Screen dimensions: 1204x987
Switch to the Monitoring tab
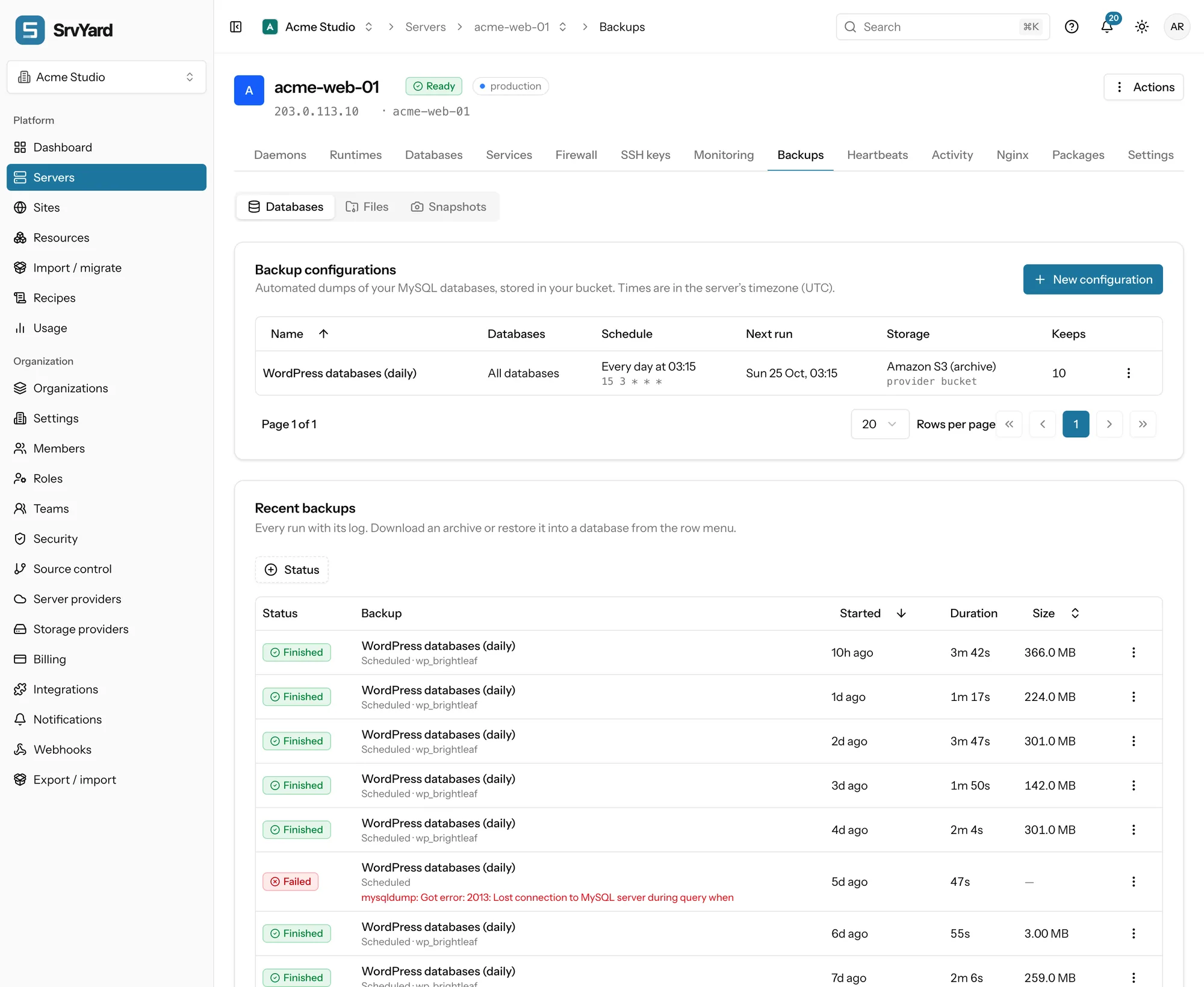click(x=724, y=155)
